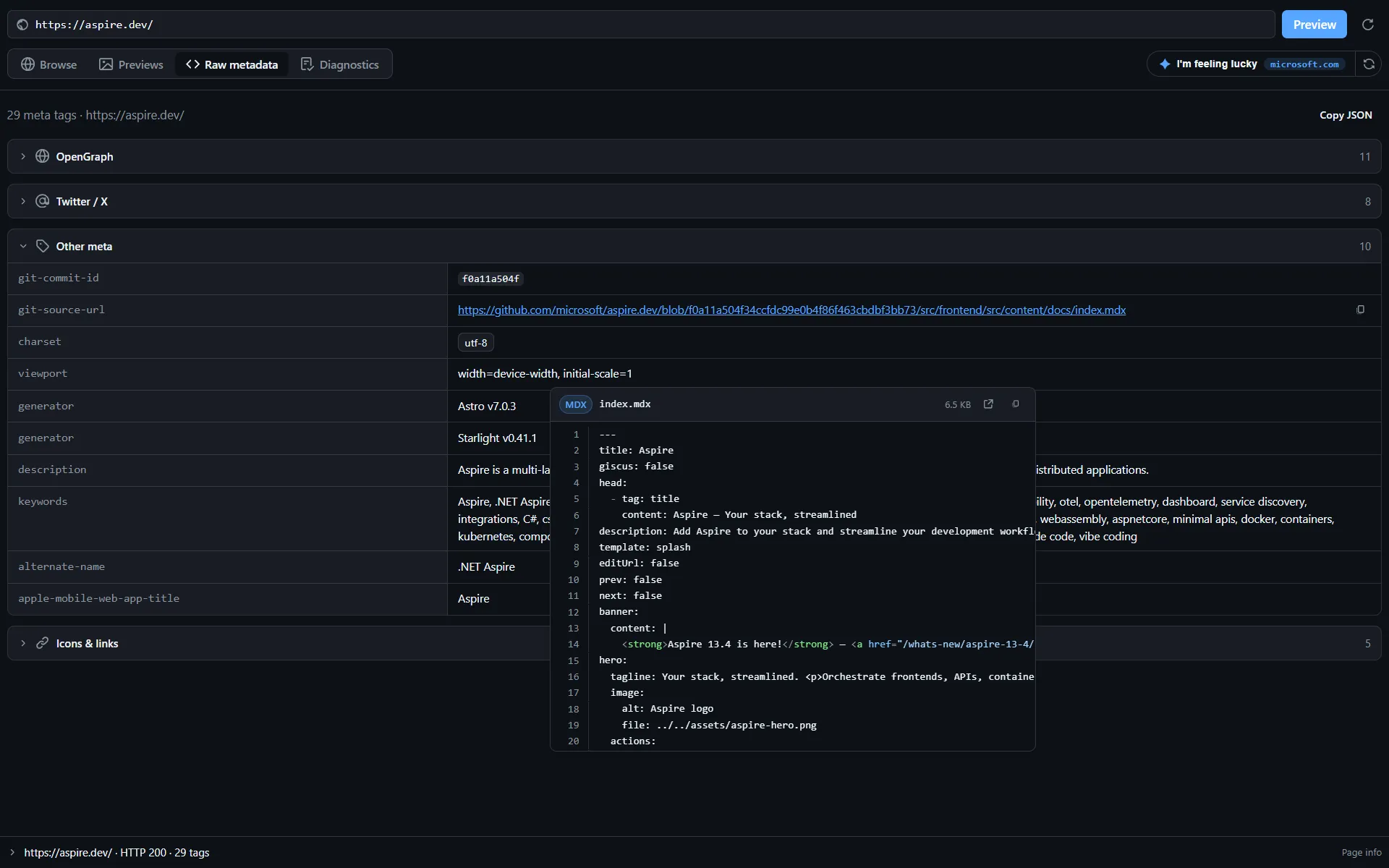Click the f0a11a504f commit id badge
Viewport: 1389px width, 868px height.
[490, 278]
